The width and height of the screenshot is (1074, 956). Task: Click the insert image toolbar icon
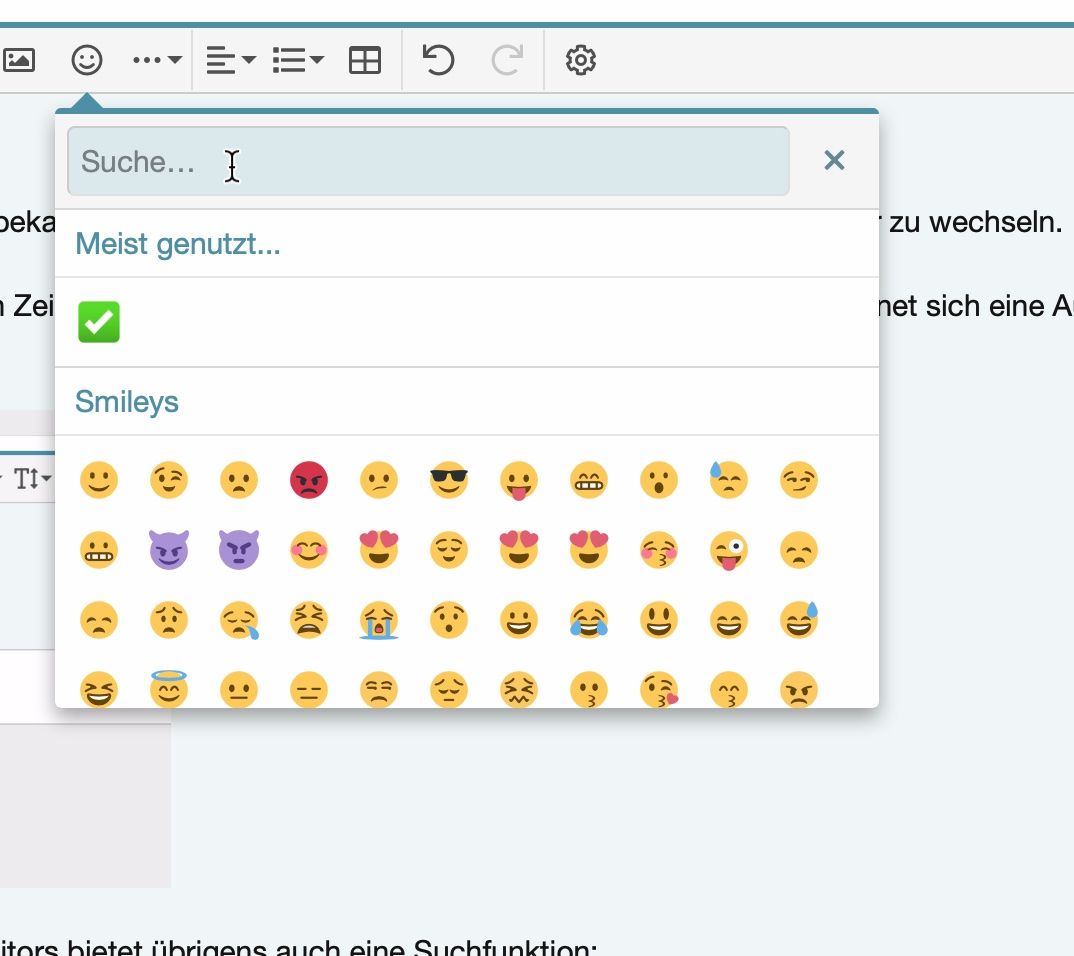click(x=19, y=60)
